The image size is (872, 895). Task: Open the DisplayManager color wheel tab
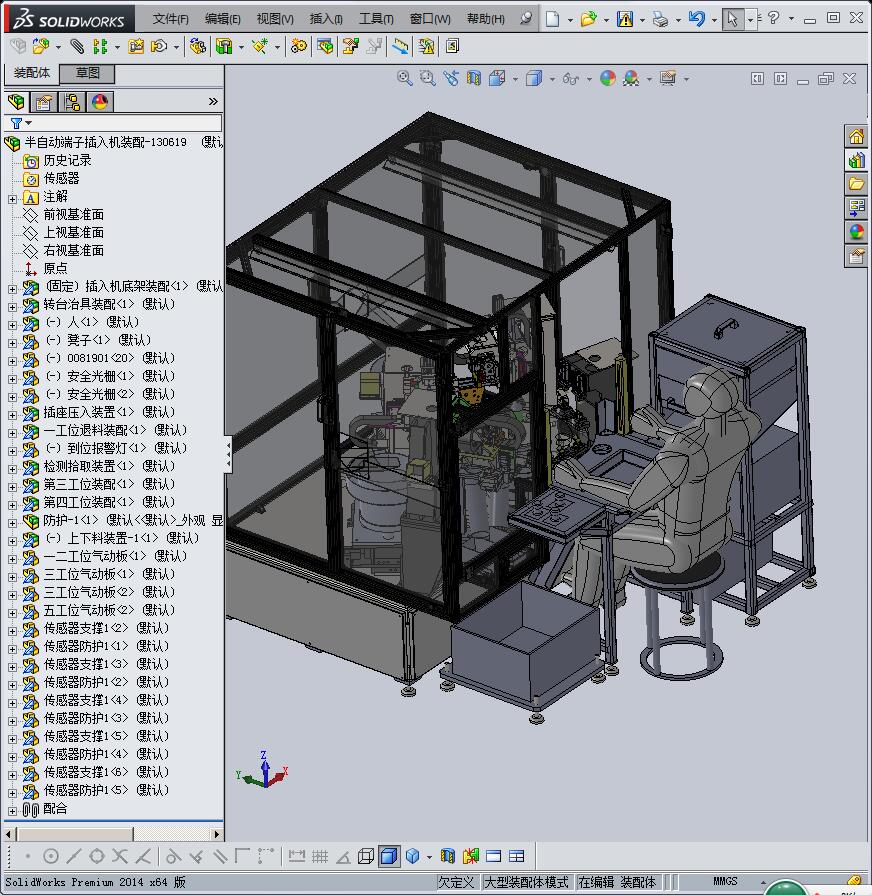(100, 102)
